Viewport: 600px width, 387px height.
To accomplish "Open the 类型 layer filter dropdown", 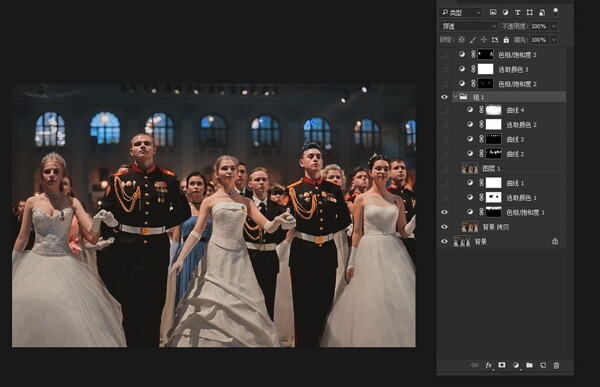I will point(460,13).
